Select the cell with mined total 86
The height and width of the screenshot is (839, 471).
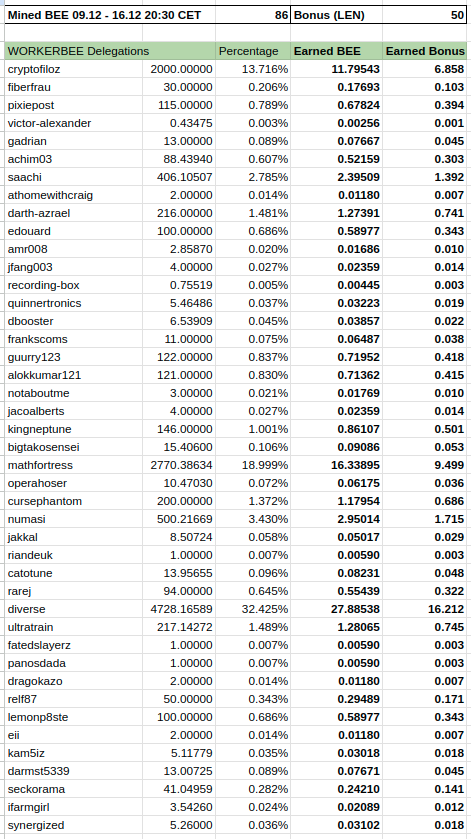coord(253,15)
